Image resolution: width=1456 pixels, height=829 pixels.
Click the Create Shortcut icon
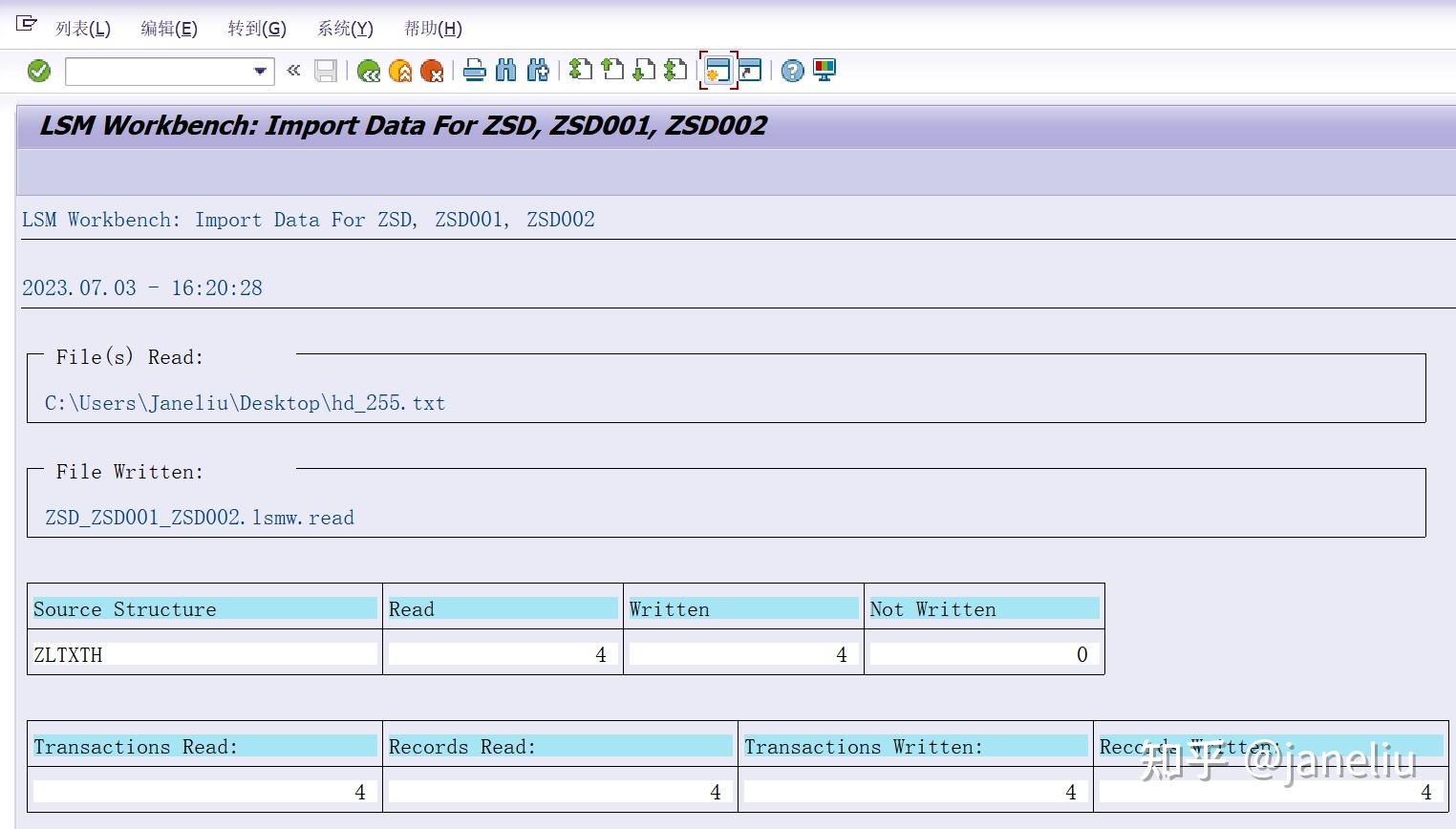[750, 71]
